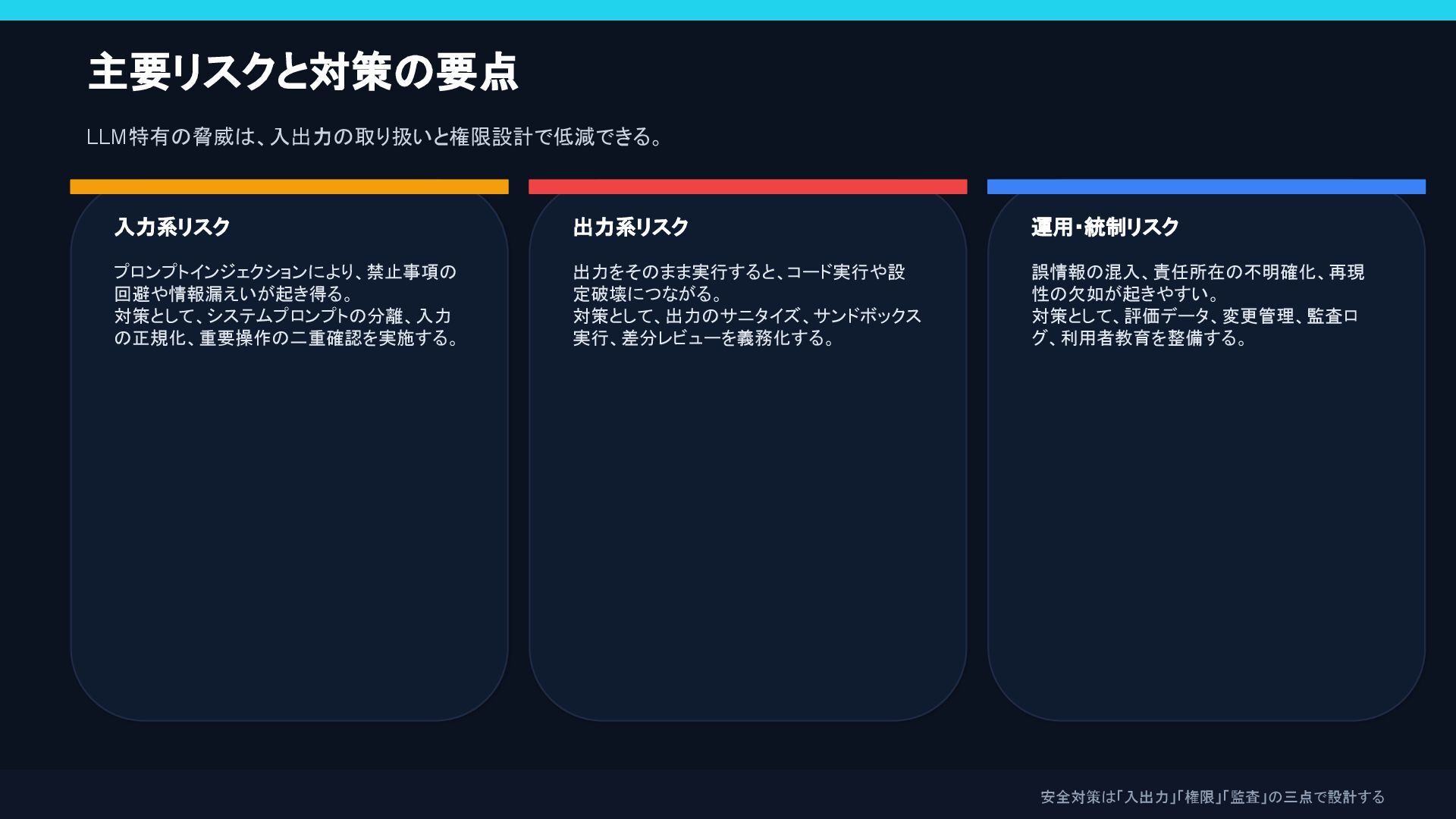The width and height of the screenshot is (1456, 819).
Task: Click the orange accent bar
Action: click(289, 187)
